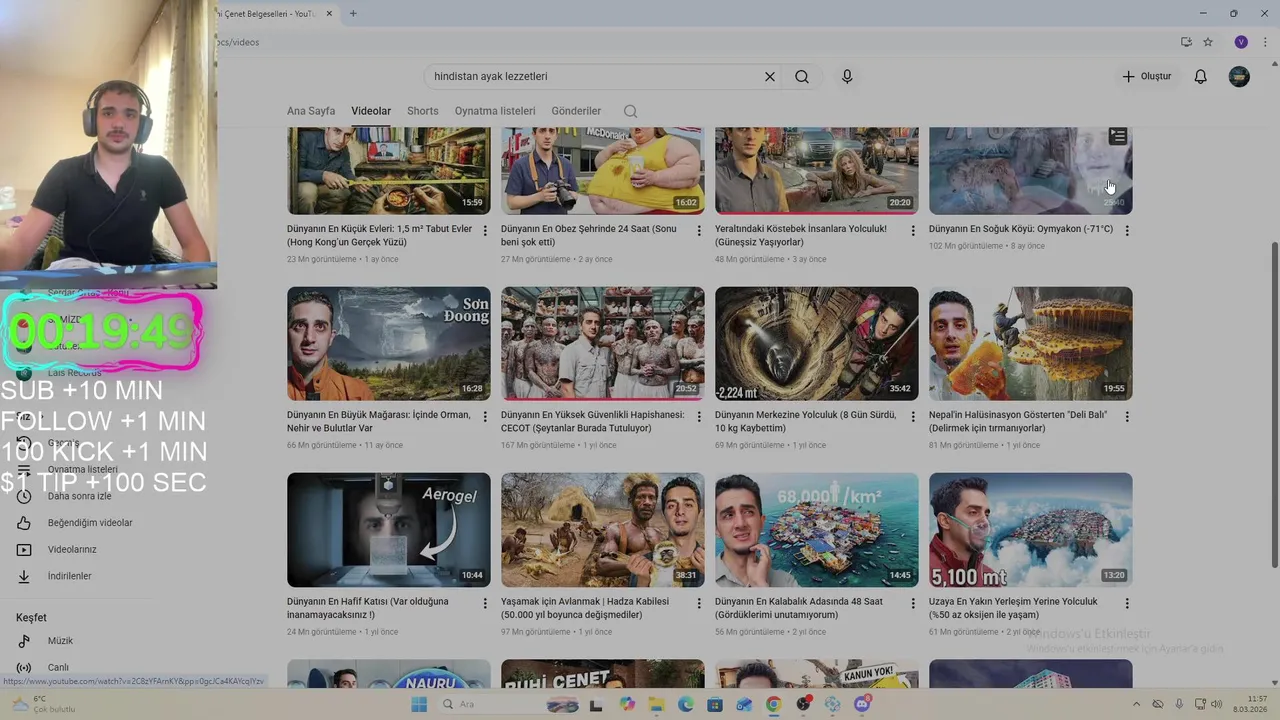
Task: Open options for Dünyanın En Büyük Mağarası video
Action: [x=485, y=416]
